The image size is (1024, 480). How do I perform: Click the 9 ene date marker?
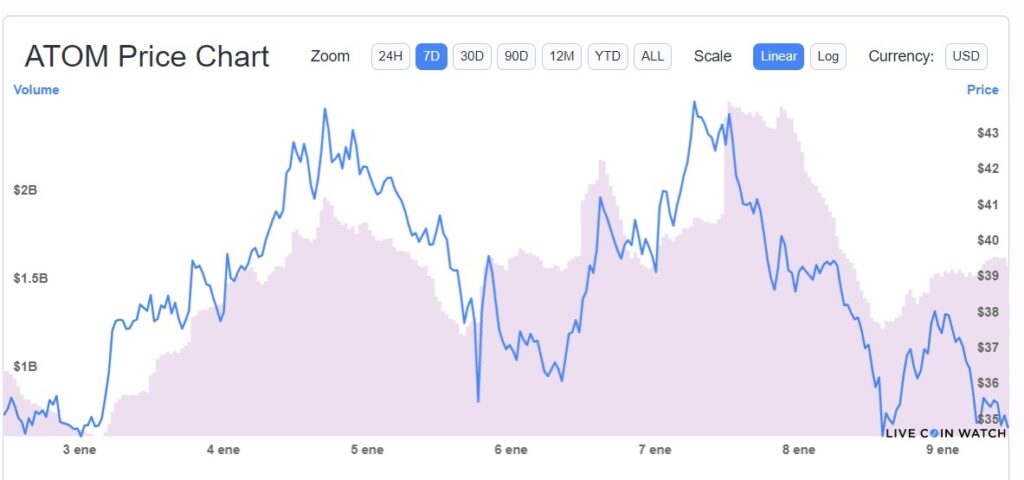tap(942, 450)
